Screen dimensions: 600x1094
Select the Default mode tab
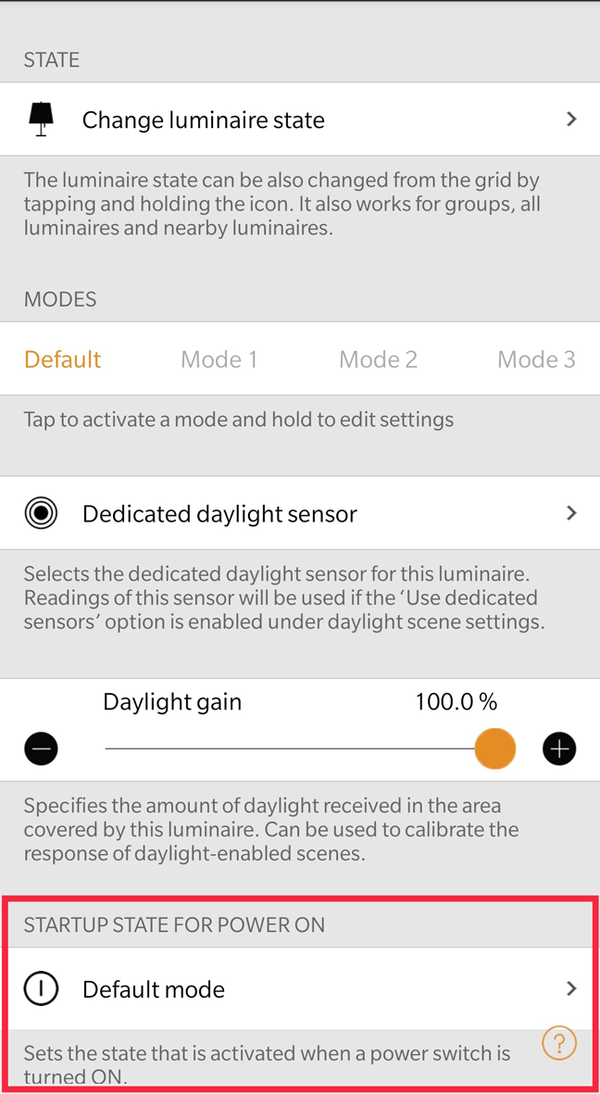[x=63, y=360]
